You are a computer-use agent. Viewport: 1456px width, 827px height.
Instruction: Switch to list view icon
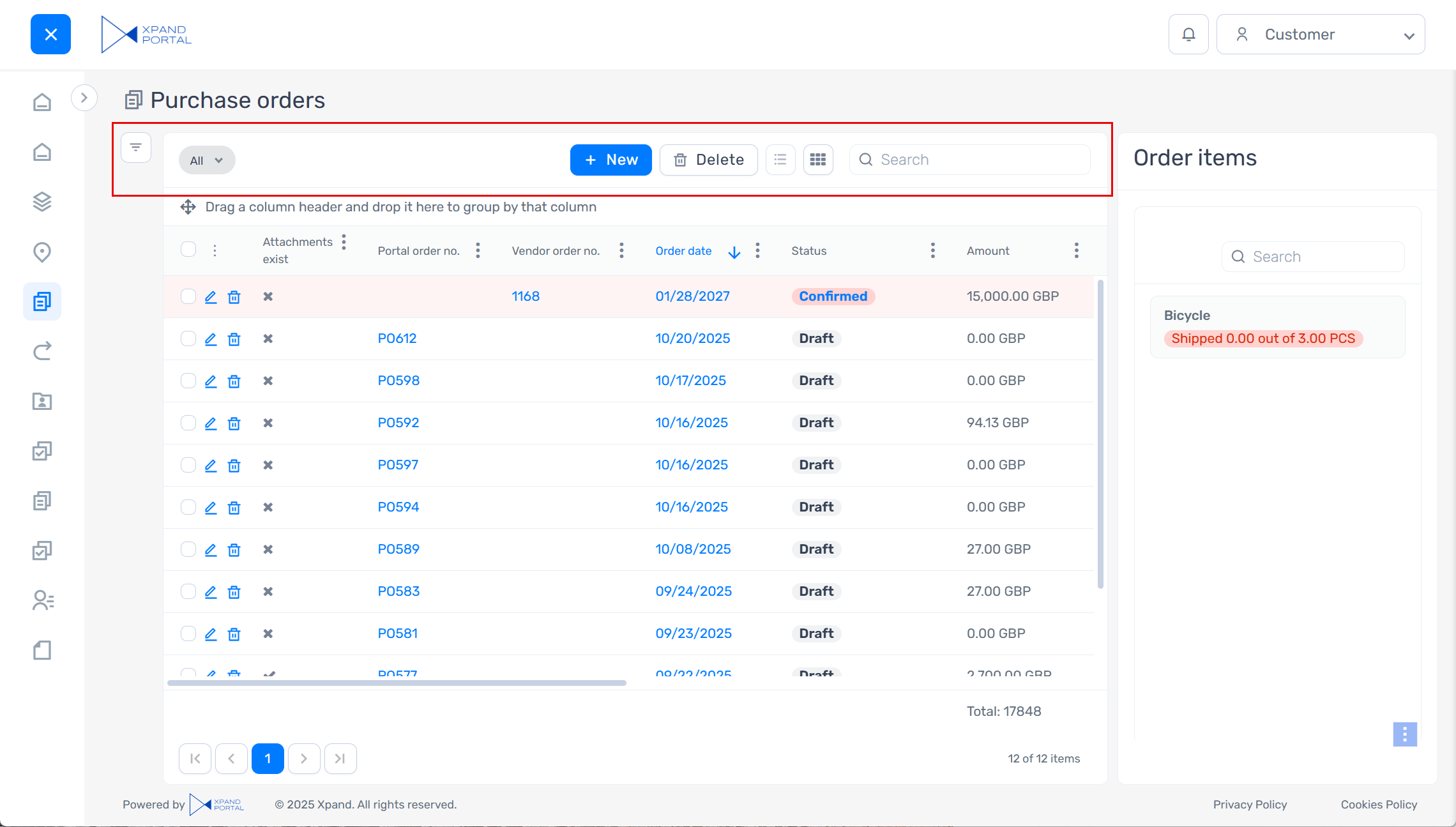pos(780,160)
